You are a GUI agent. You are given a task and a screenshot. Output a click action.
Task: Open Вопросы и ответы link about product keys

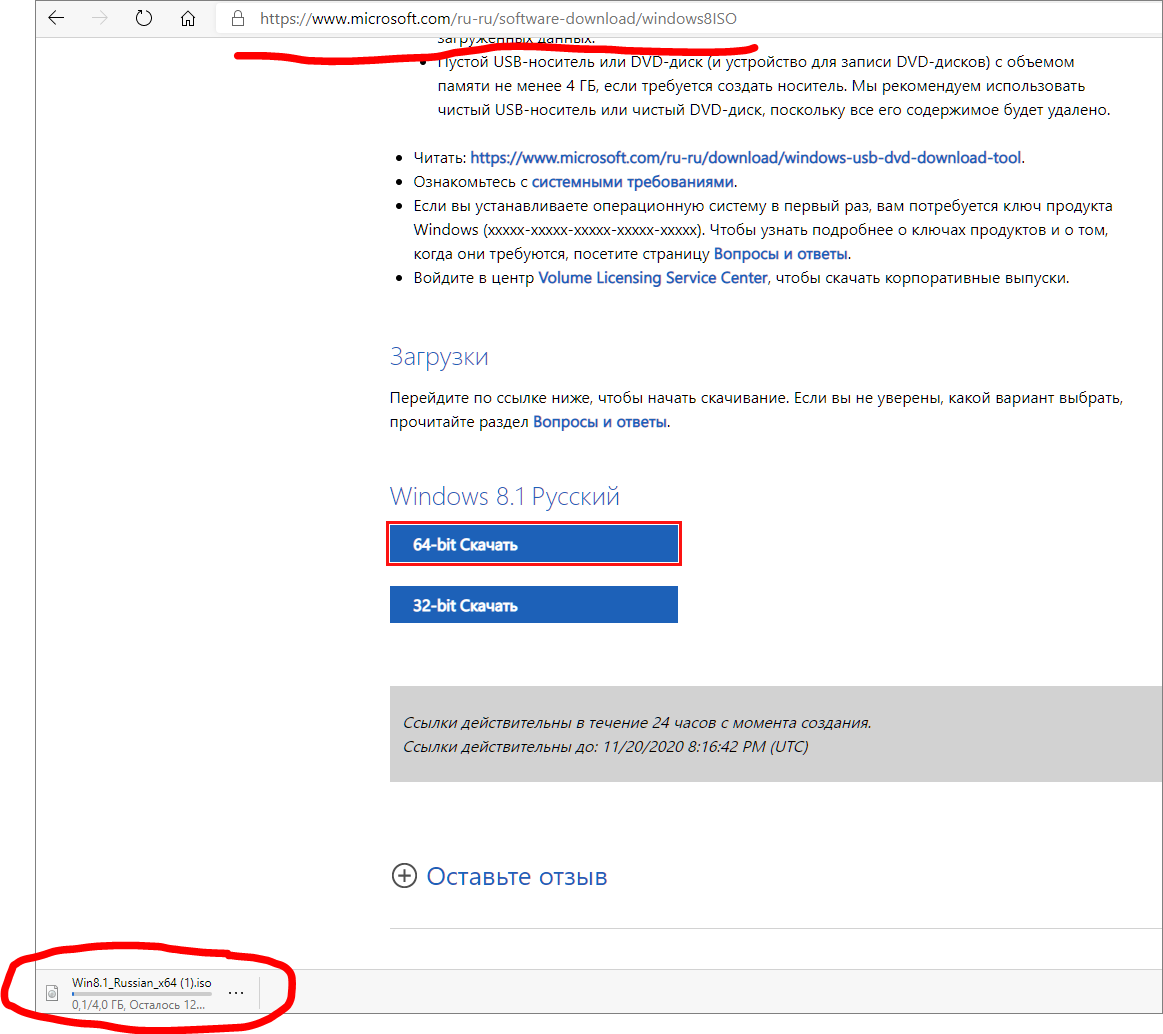click(x=780, y=254)
